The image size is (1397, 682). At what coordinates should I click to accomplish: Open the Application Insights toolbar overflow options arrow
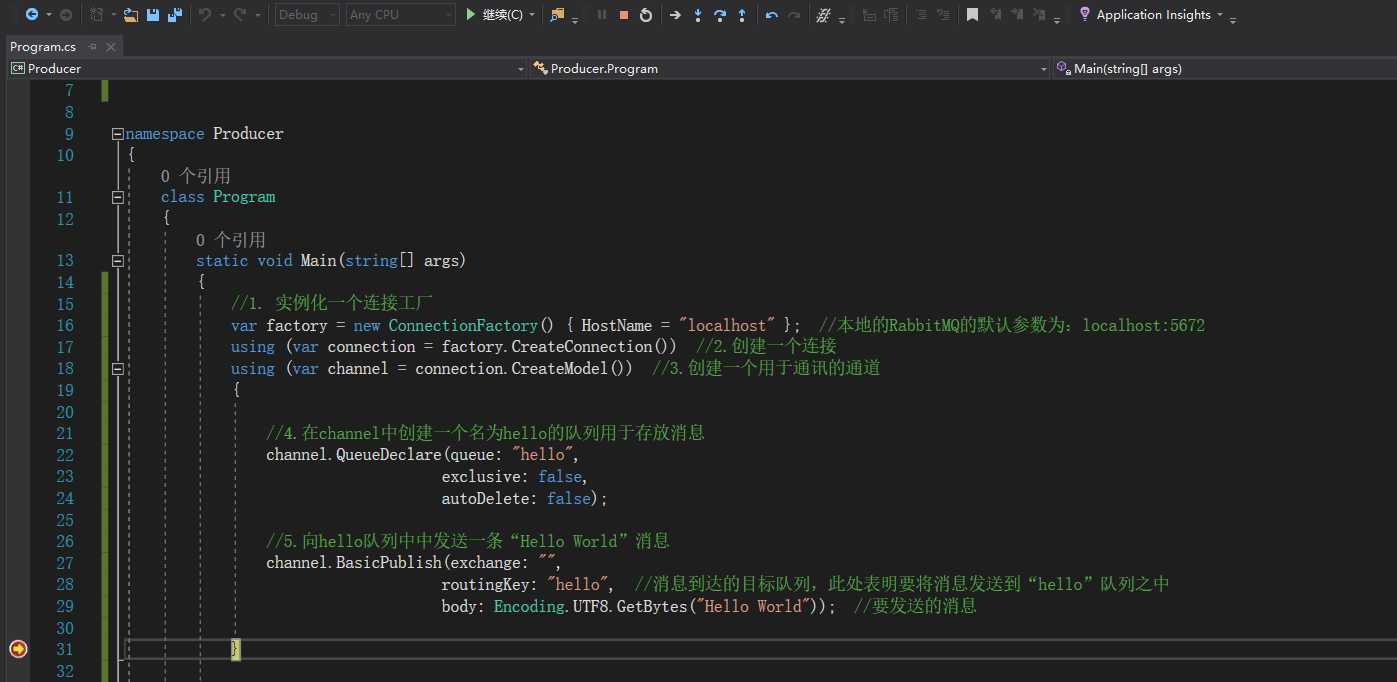1234,19
